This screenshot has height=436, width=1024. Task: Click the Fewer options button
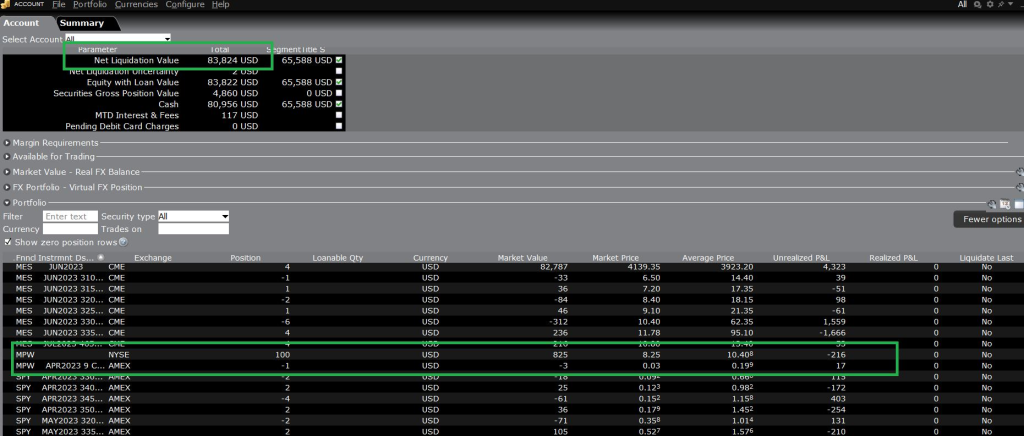point(990,219)
